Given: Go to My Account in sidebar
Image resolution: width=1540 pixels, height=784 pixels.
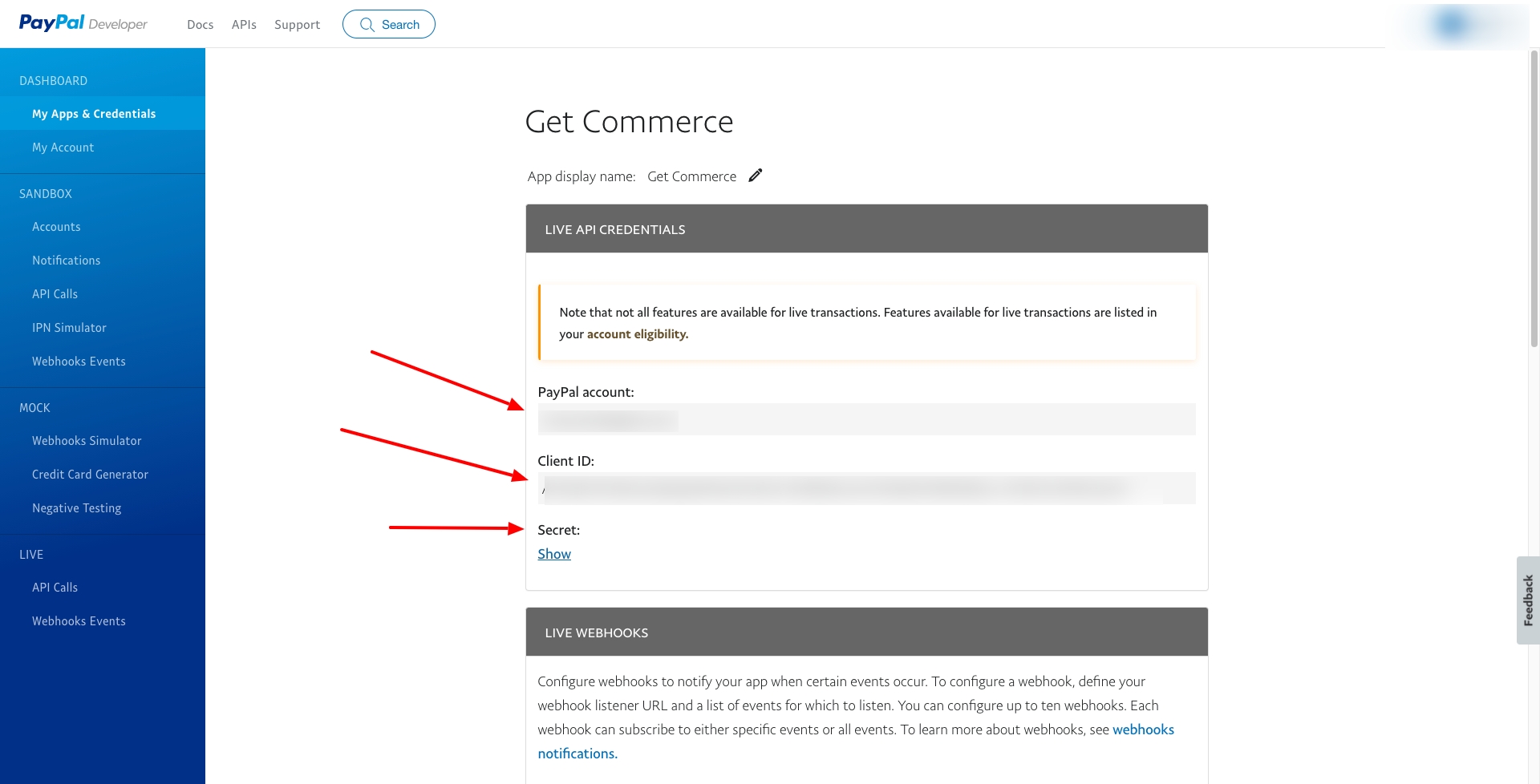Looking at the screenshot, I should click(63, 148).
